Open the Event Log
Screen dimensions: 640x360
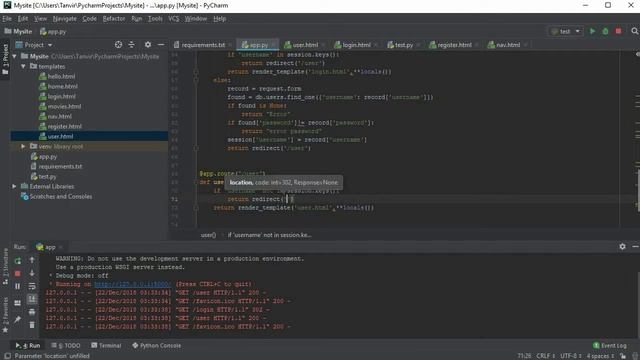point(609,345)
